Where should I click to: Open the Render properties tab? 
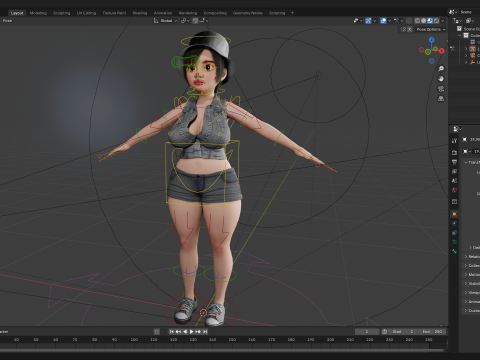454,153
